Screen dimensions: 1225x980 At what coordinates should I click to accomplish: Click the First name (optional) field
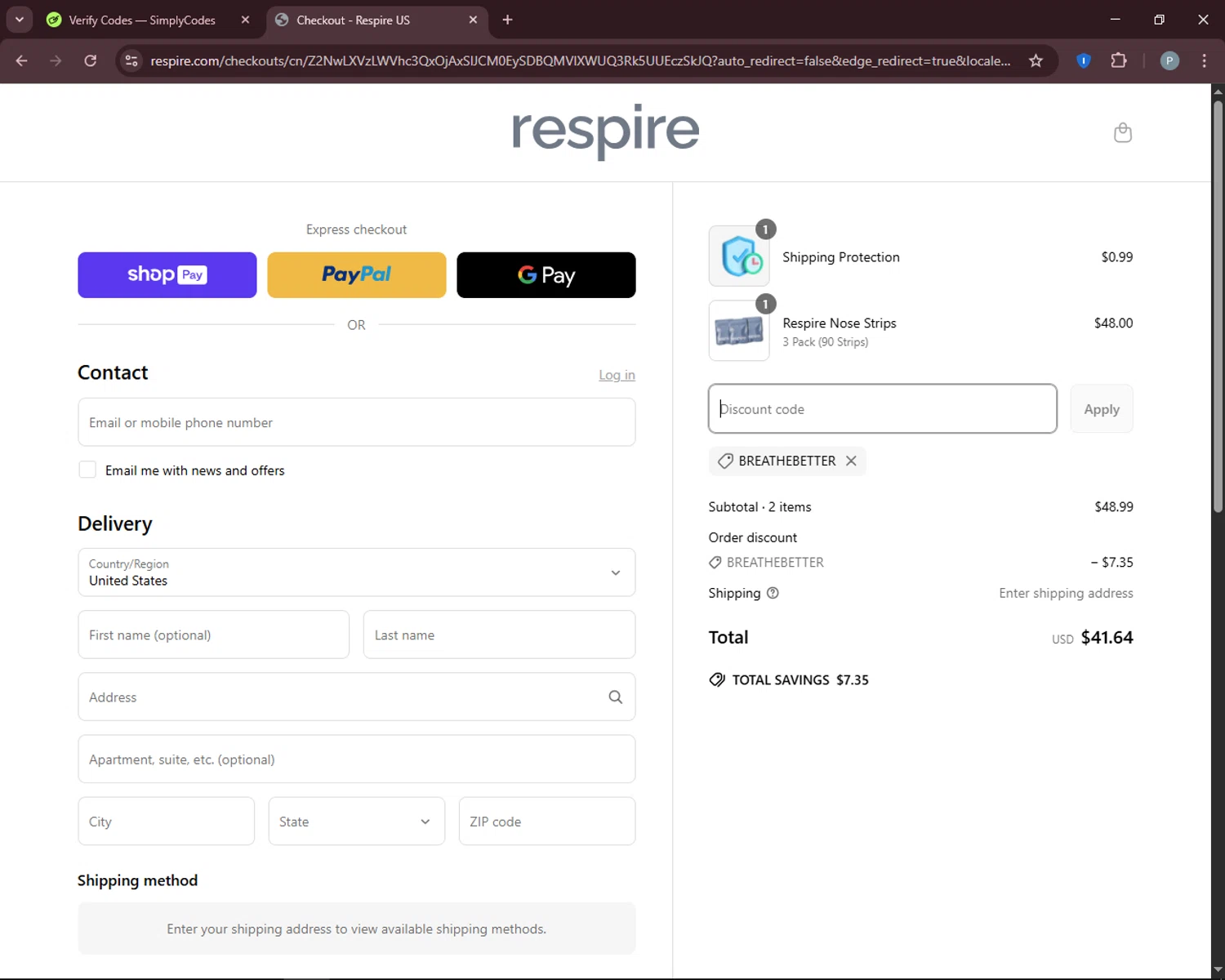pyautogui.click(x=214, y=635)
